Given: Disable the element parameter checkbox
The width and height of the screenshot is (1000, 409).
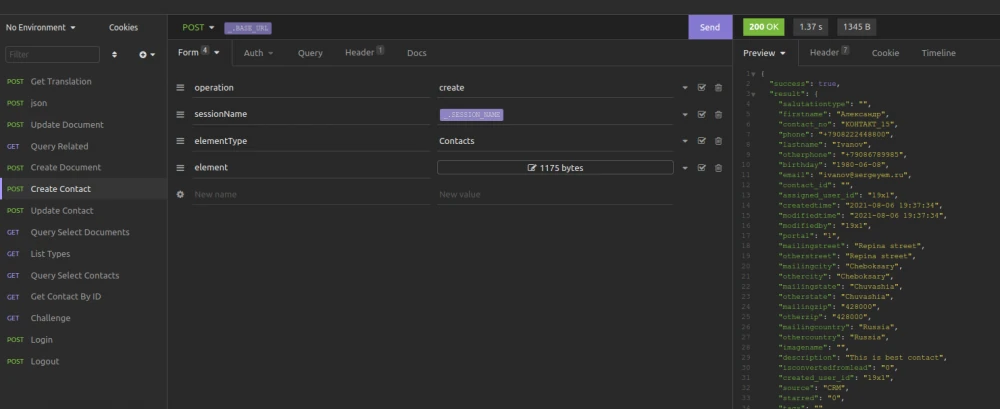Looking at the screenshot, I should click(x=702, y=167).
